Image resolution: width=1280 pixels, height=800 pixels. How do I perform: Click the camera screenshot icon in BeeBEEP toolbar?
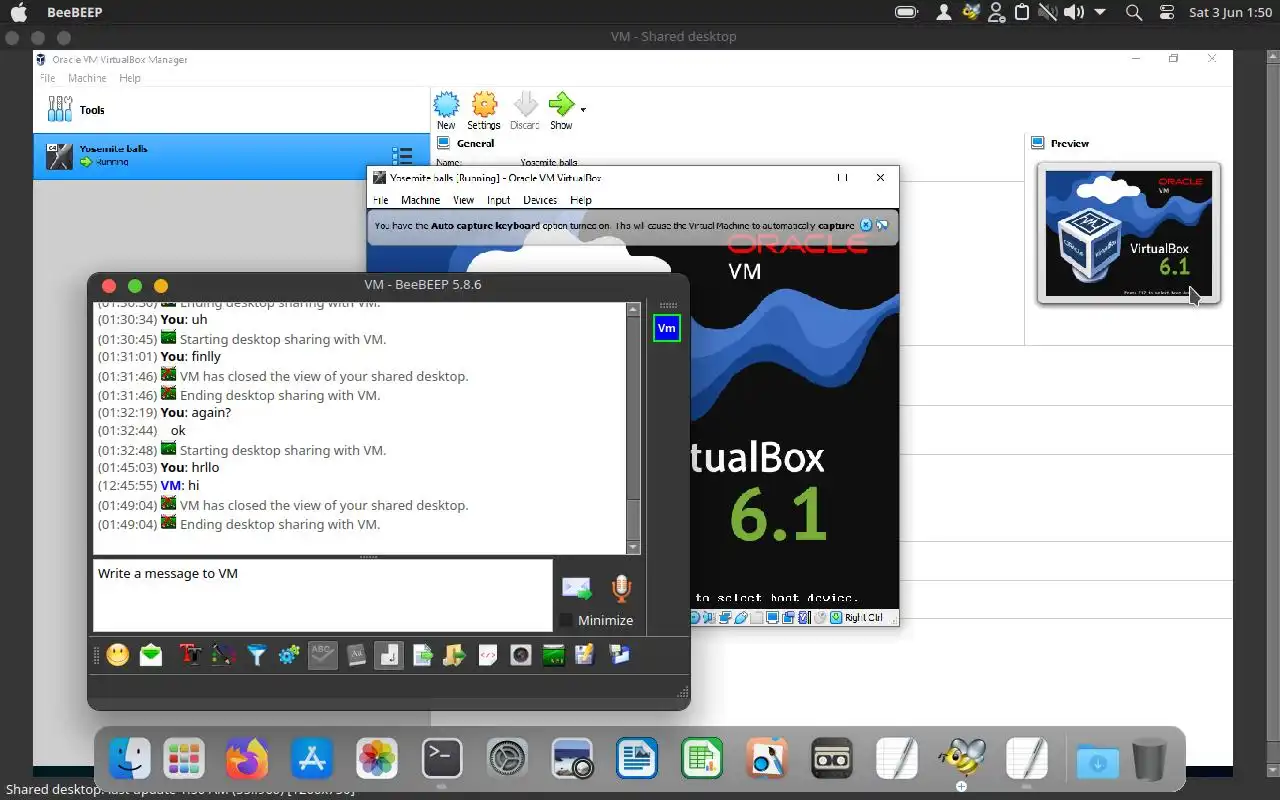point(520,655)
